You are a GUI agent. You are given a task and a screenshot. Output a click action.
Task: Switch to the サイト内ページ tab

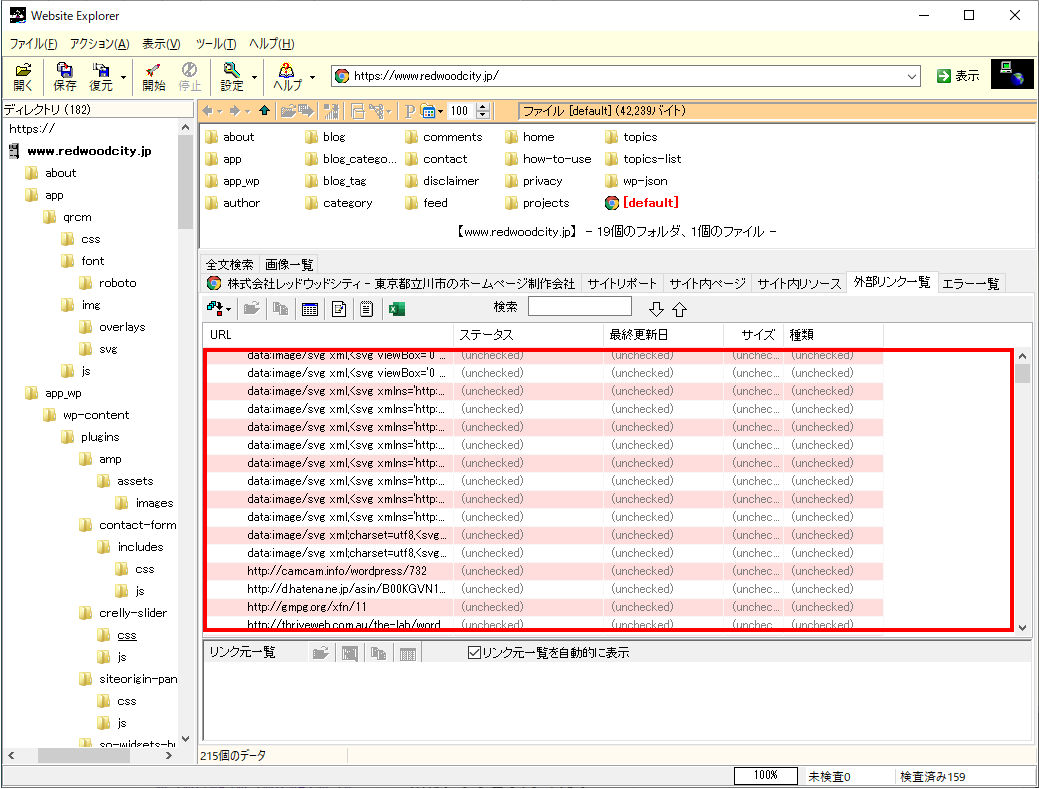[x=707, y=284]
